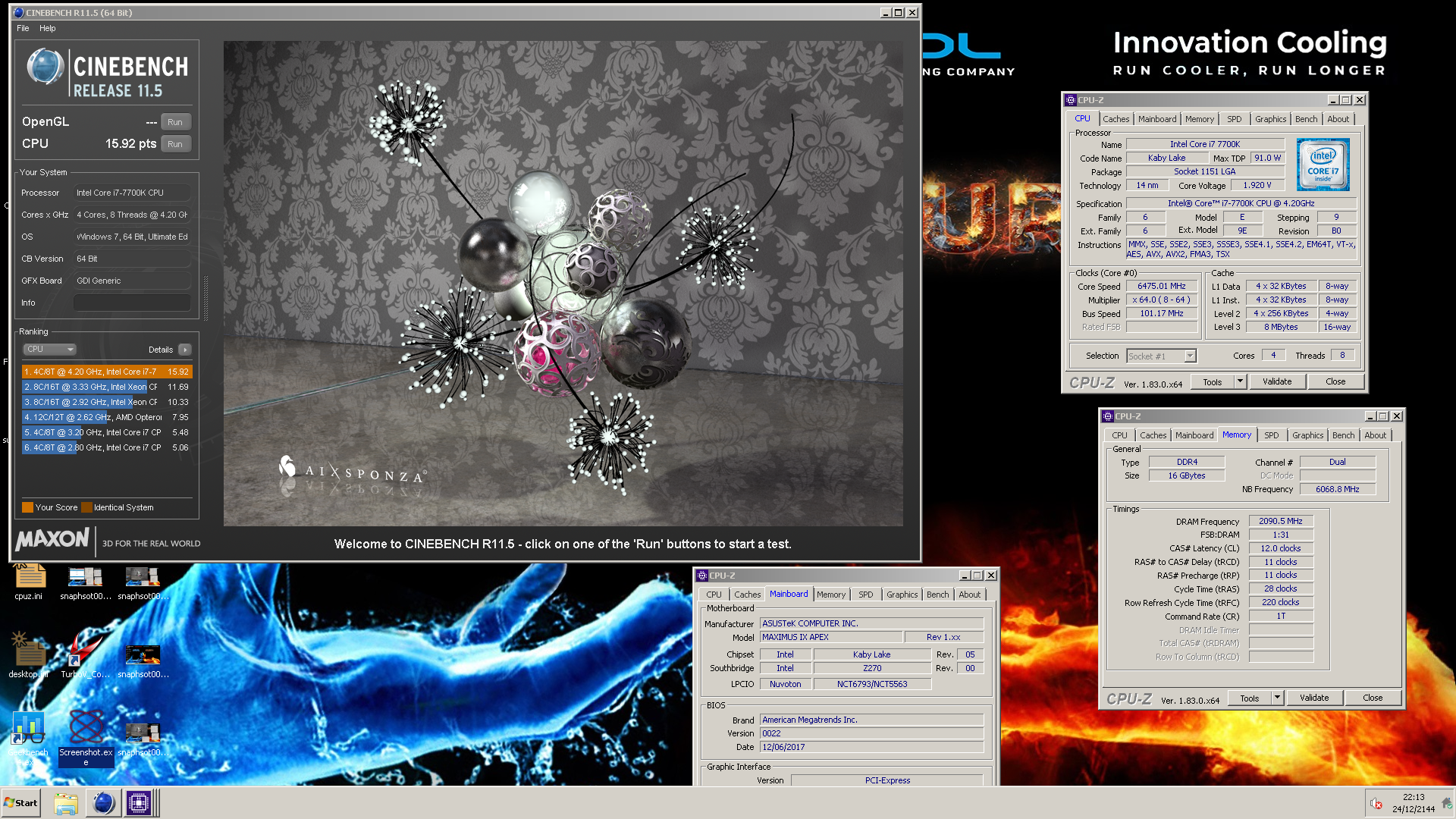Open the CPU ranking type dropdown
Image resolution: width=1456 pixels, height=819 pixels.
pos(50,350)
